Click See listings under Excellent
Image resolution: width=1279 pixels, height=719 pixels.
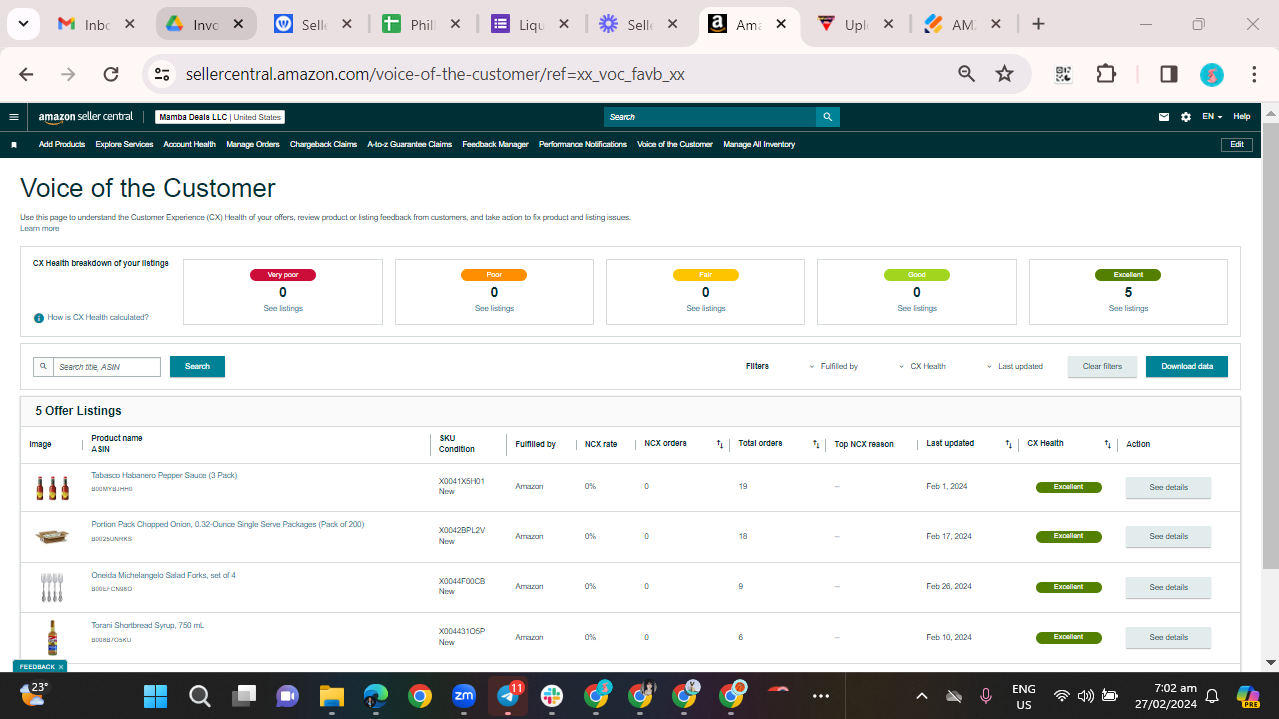[x=1128, y=309]
